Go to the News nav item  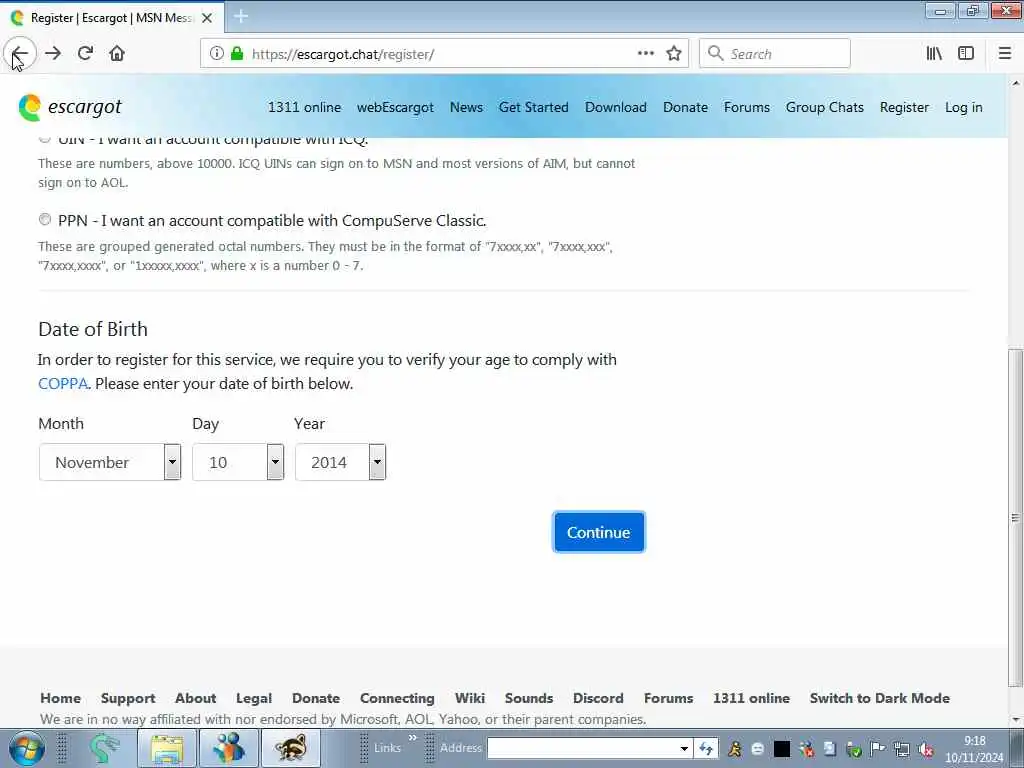click(x=466, y=107)
